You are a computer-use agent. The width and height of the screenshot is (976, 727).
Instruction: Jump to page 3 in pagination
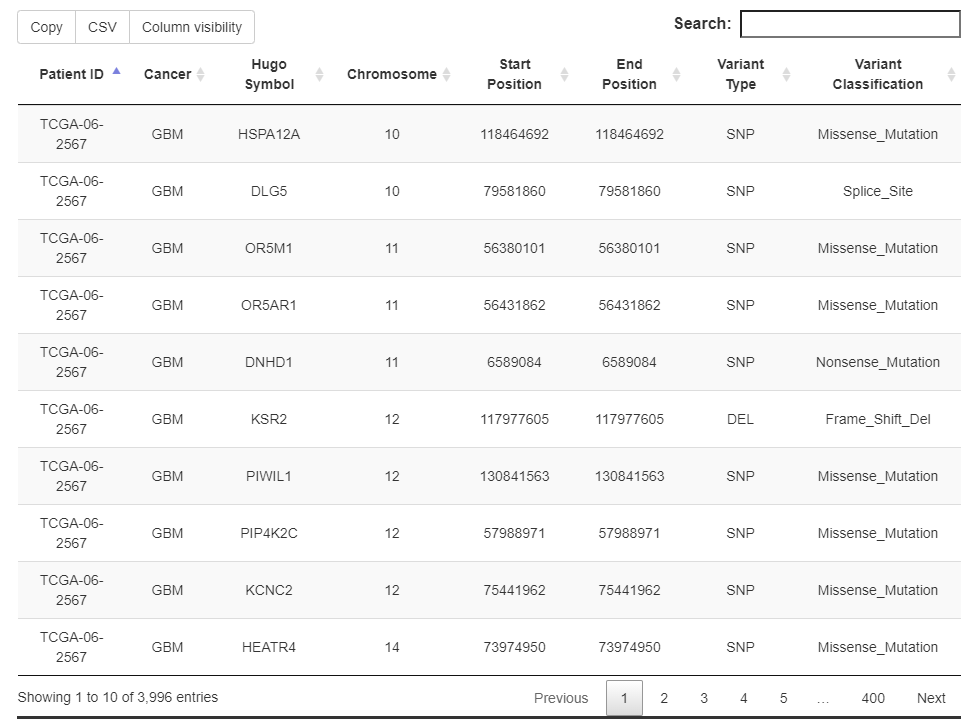coord(704,698)
